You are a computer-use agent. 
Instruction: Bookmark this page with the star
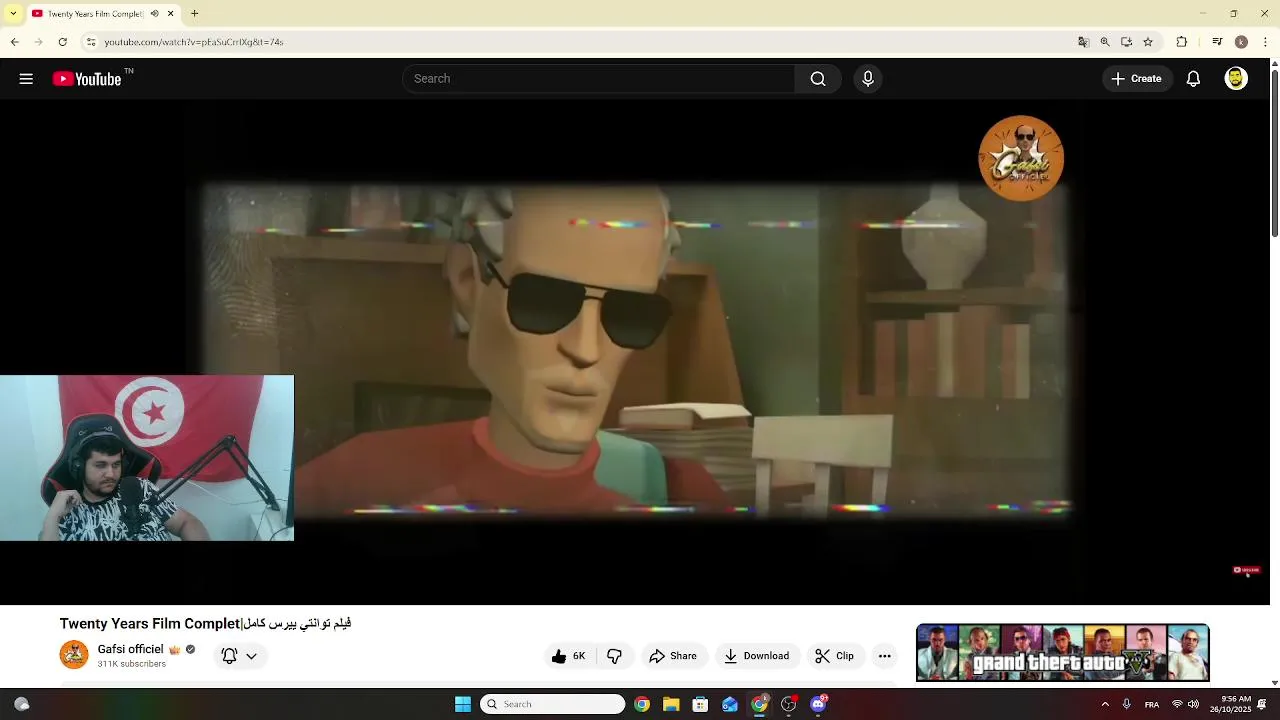[x=1148, y=42]
